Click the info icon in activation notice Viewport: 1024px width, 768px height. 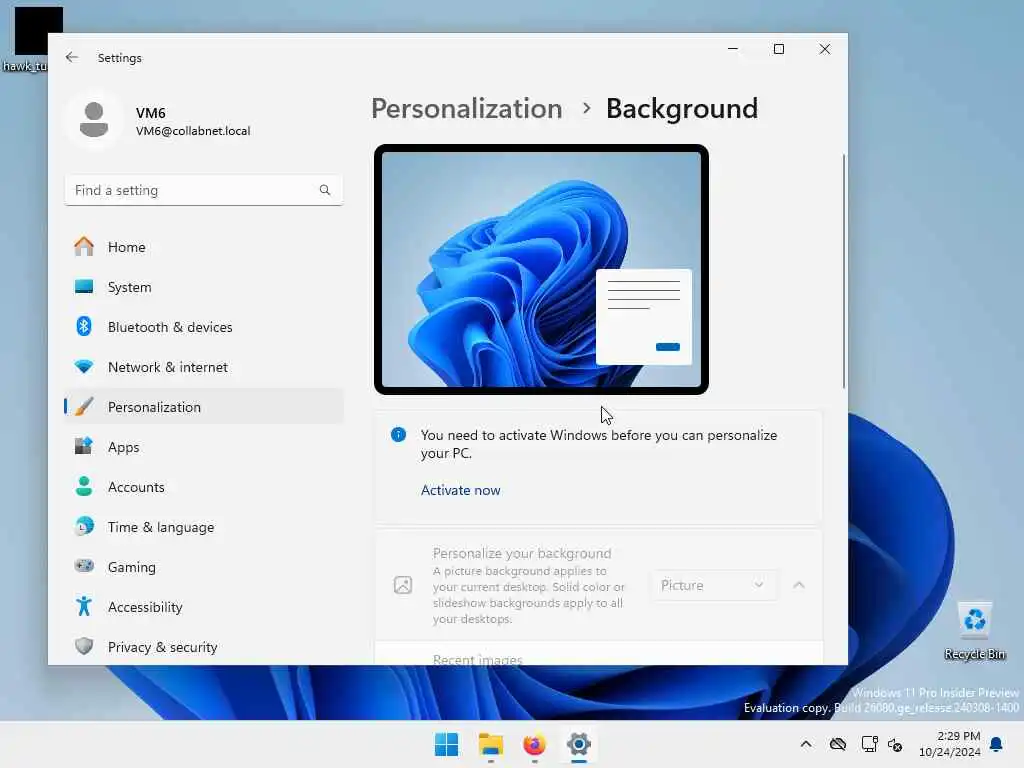398,435
